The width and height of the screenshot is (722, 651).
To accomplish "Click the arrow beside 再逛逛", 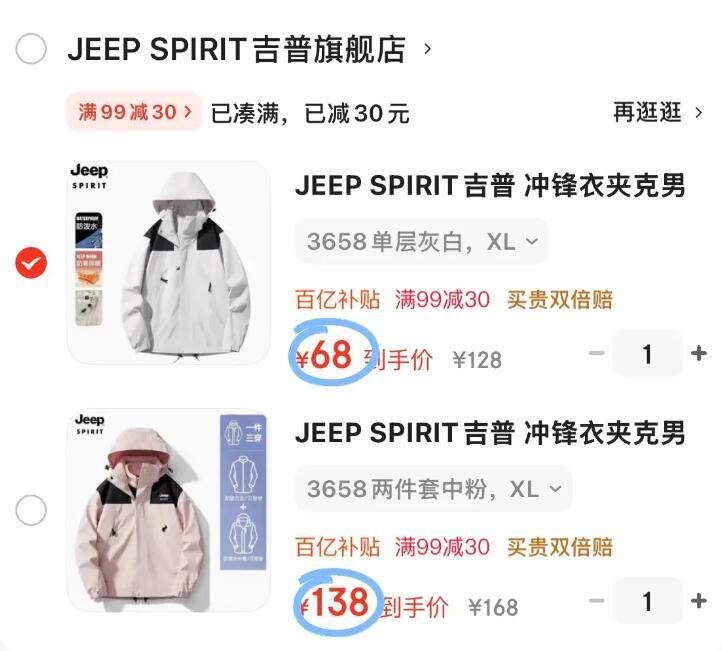I will pyautogui.click(x=699, y=113).
